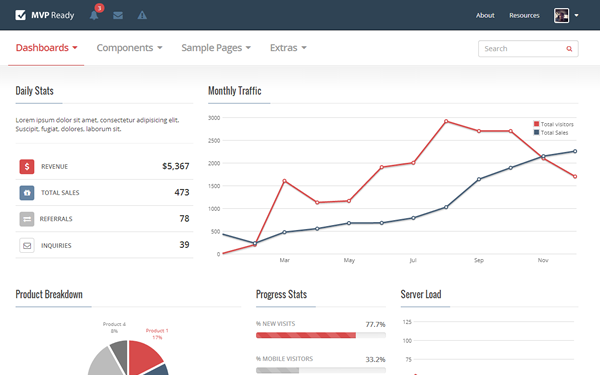
Task: Expand the Components dropdown menu
Action: pos(129,48)
